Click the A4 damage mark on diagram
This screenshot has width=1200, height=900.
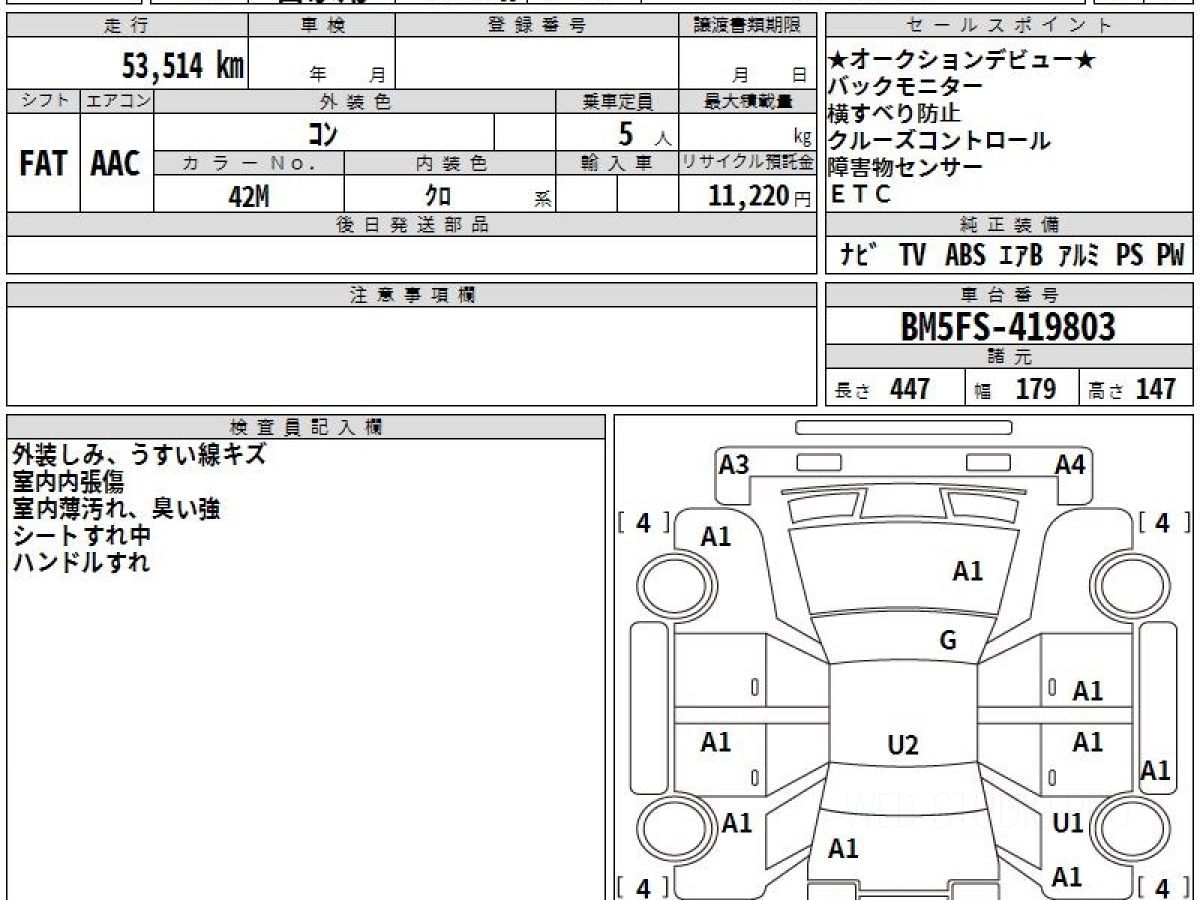(x=1070, y=464)
